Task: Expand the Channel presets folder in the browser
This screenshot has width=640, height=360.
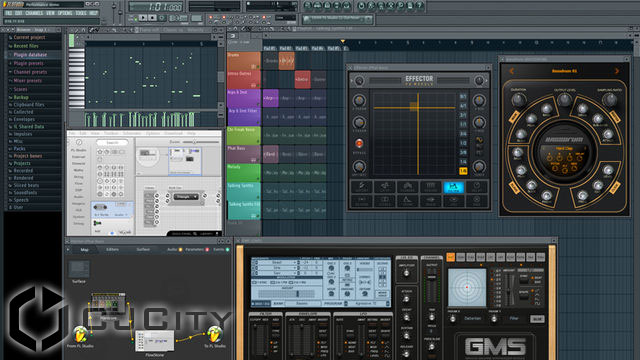Action: pos(30,72)
